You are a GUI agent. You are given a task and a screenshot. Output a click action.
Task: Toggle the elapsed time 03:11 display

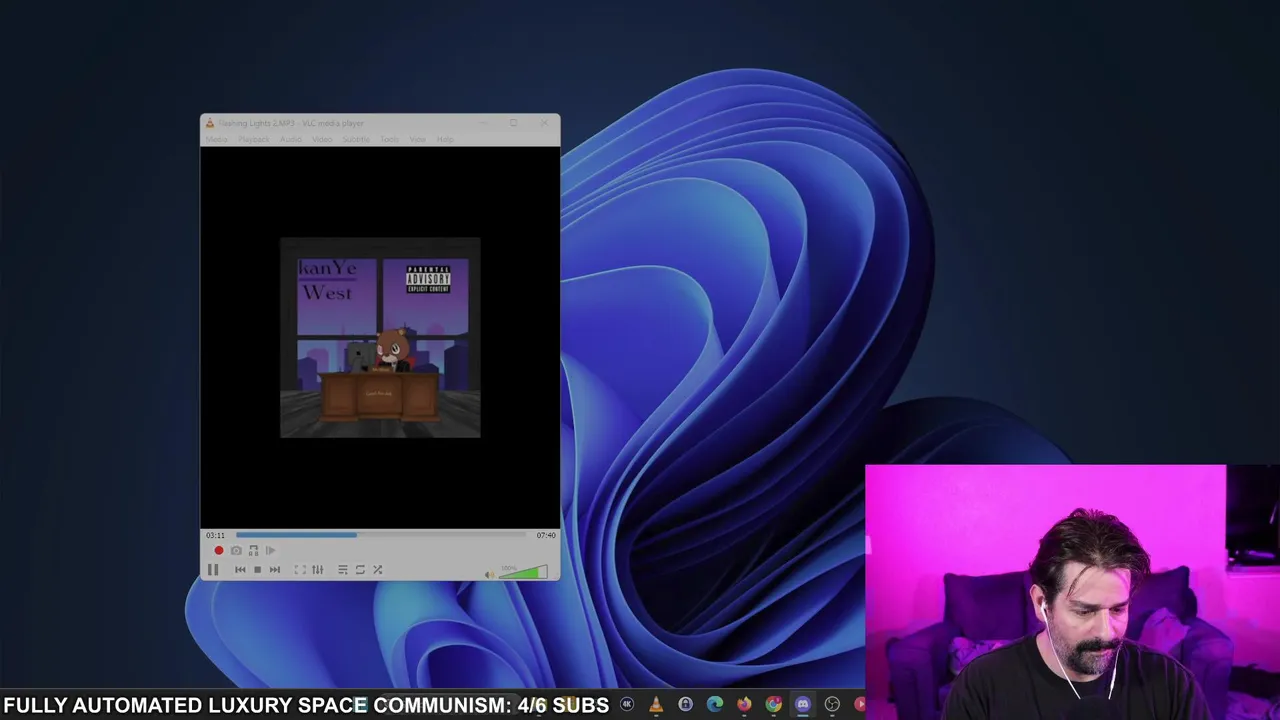coord(216,535)
